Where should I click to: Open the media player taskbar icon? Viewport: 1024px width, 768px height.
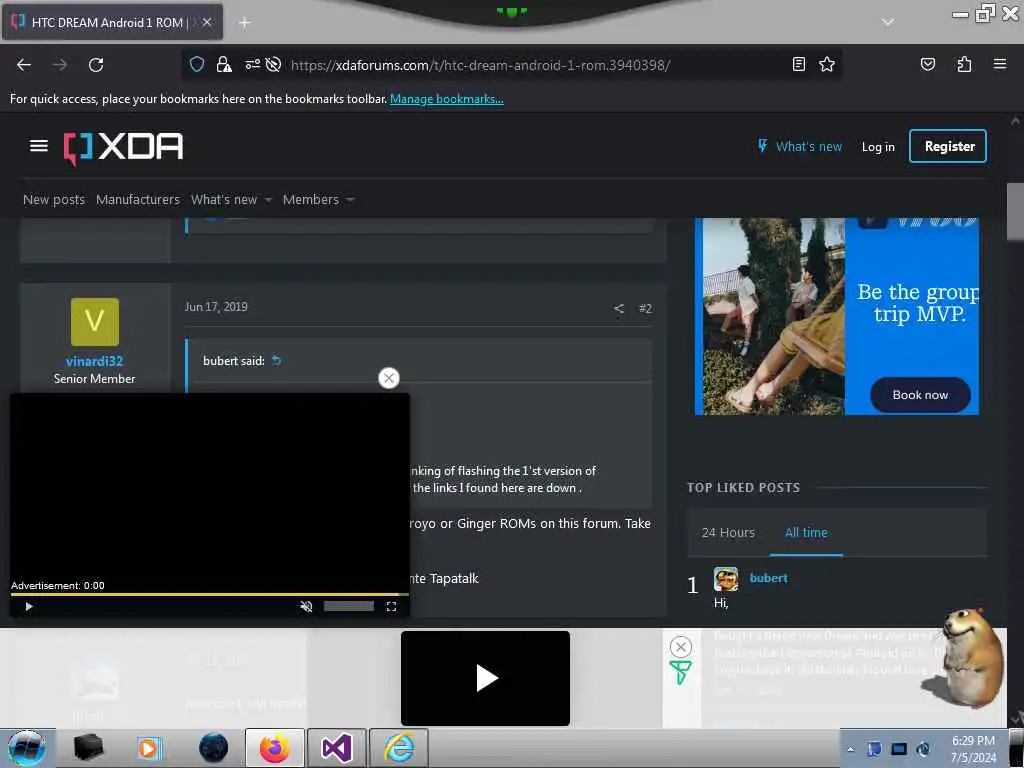149,748
